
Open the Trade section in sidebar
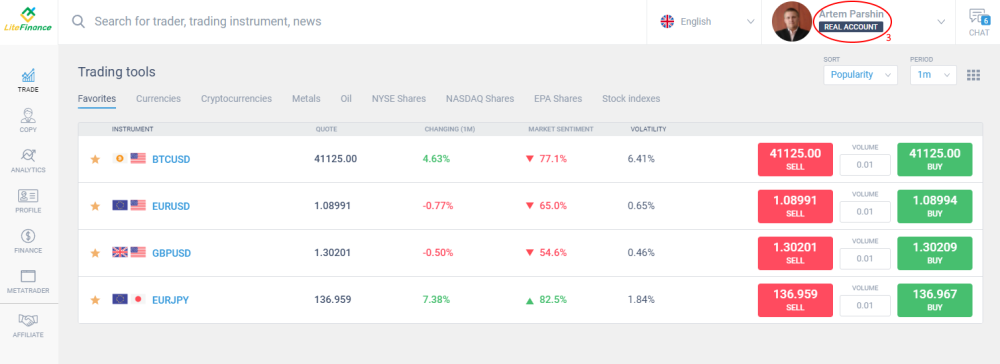coord(28,81)
